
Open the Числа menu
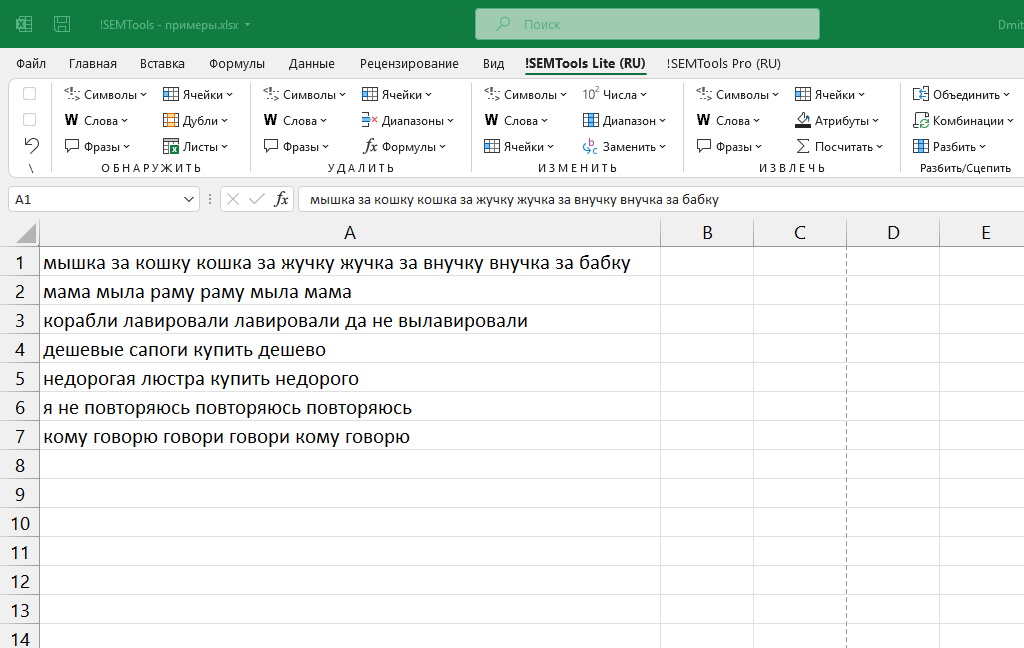click(x=614, y=95)
